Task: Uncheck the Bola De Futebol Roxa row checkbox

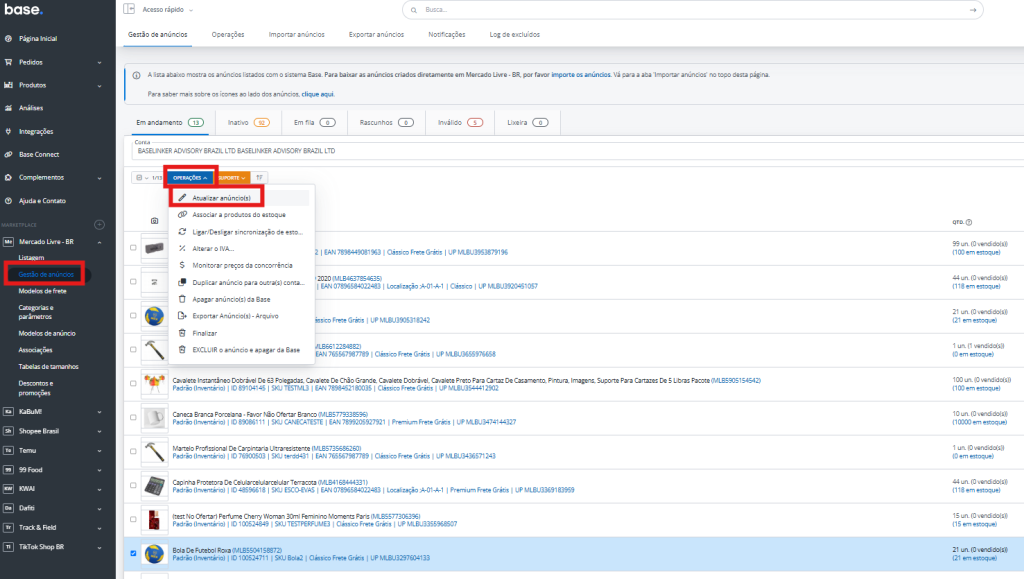Action: [133, 554]
